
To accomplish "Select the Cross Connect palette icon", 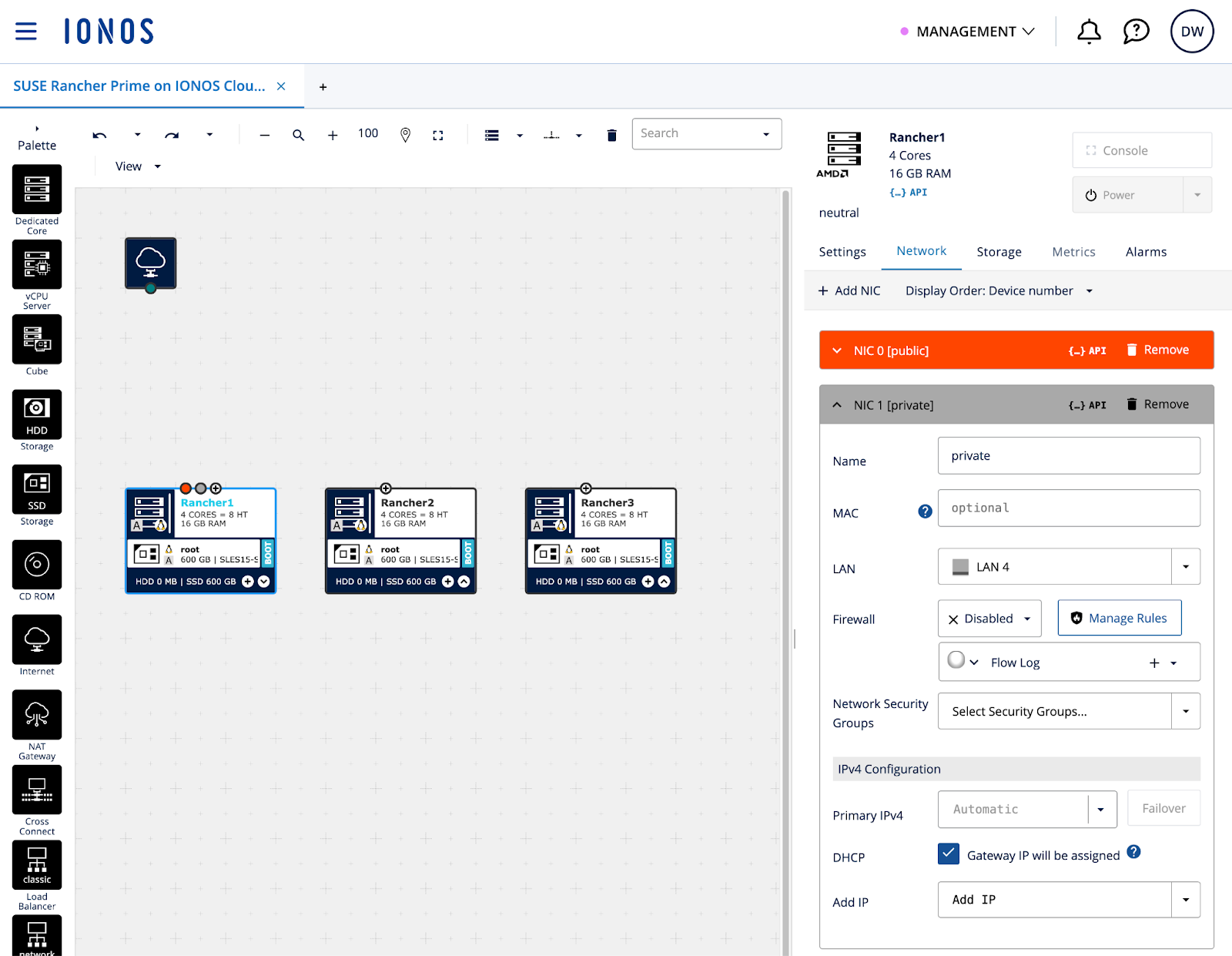I will 37,790.
